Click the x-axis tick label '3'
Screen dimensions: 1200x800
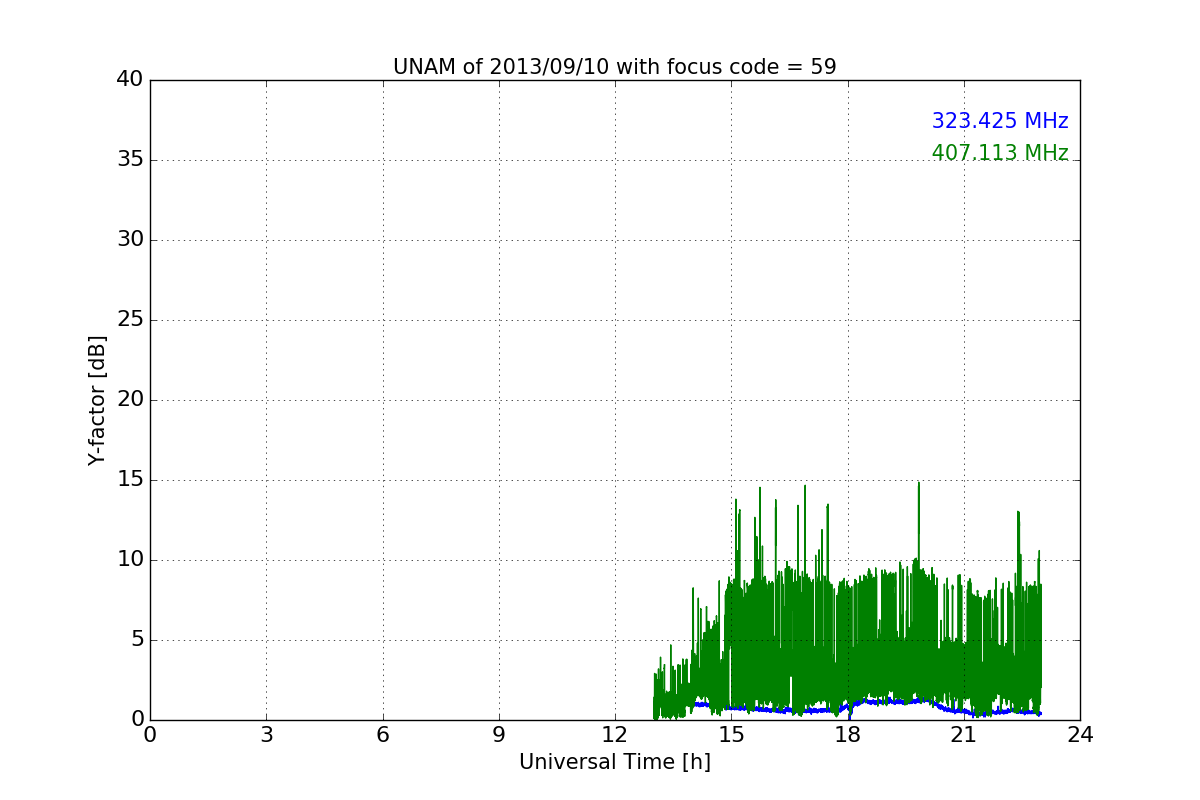(266, 735)
